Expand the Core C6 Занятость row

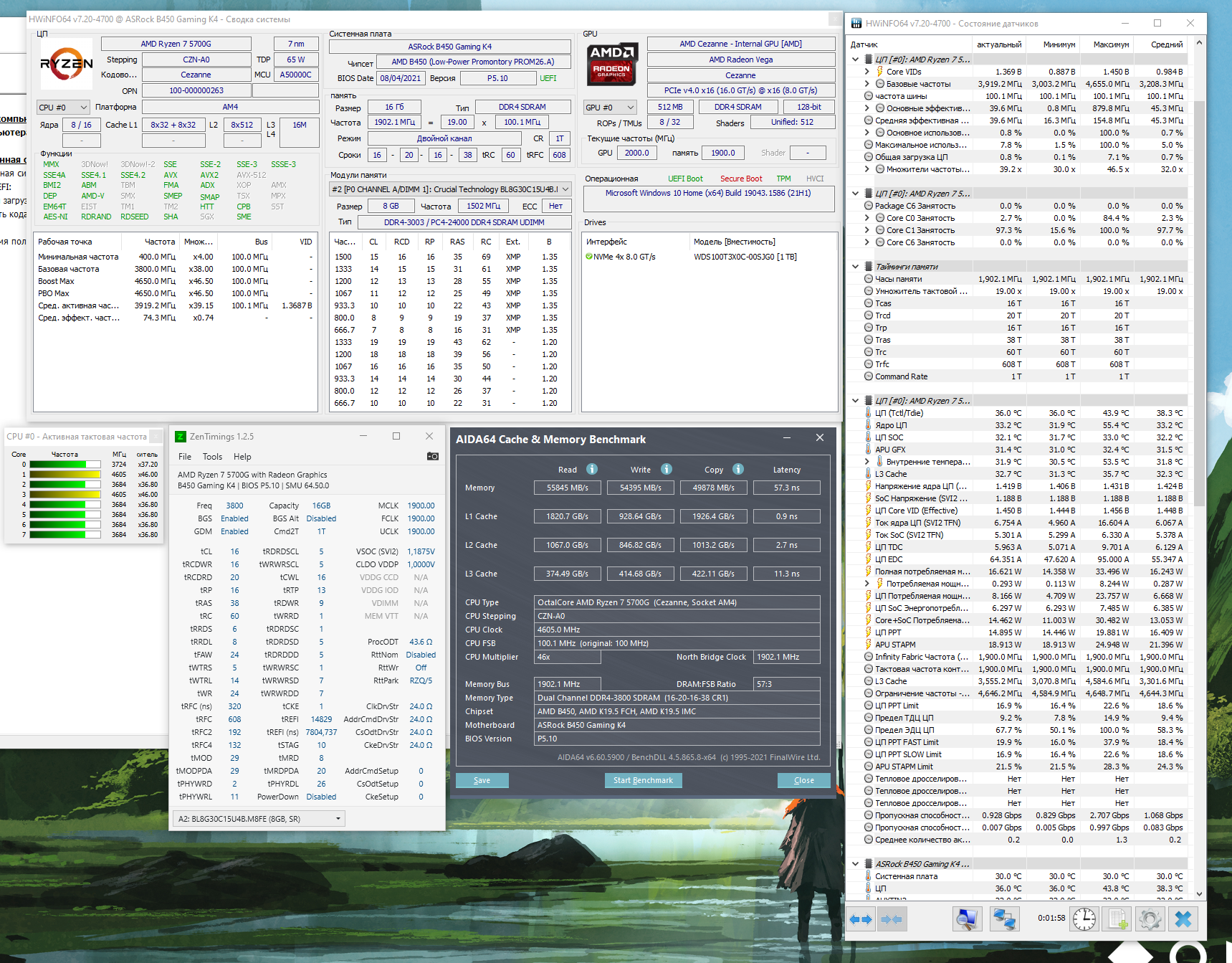point(866,242)
